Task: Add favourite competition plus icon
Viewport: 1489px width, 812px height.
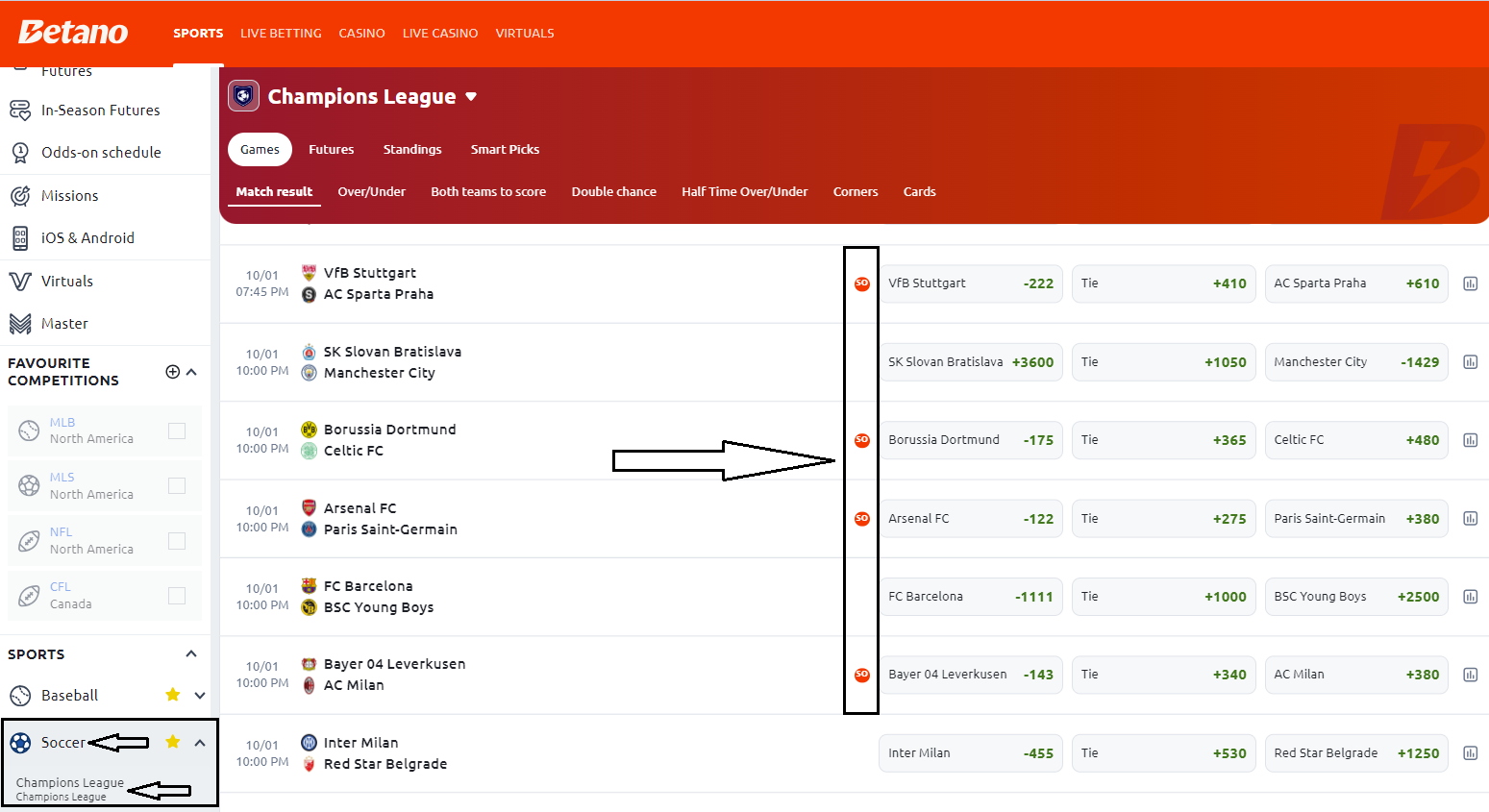Action: [173, 372]
